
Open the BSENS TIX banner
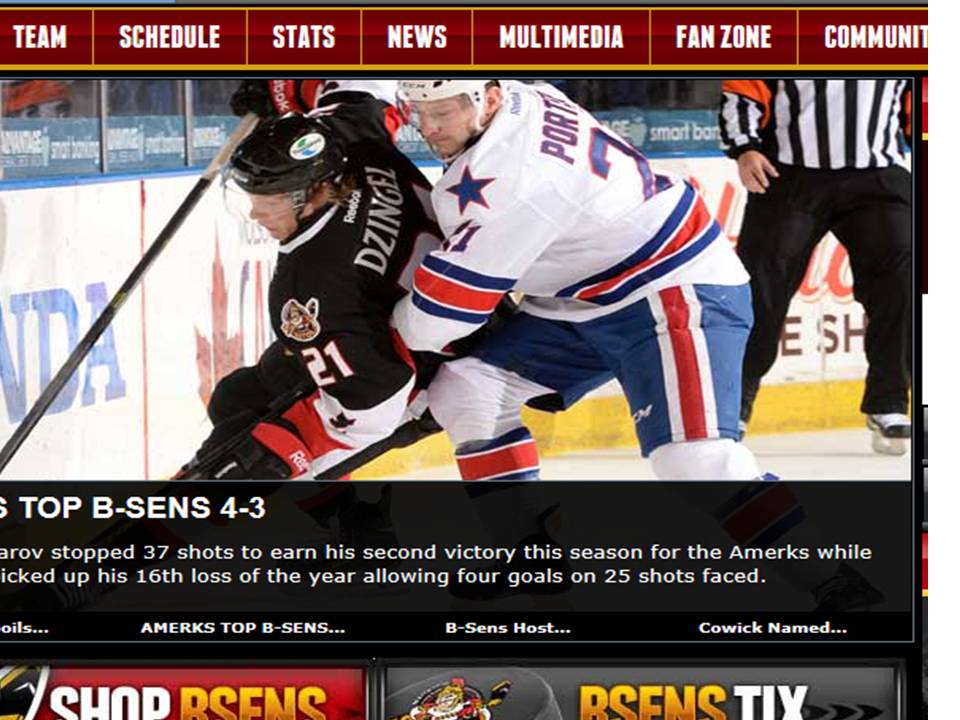click(640, 693)
